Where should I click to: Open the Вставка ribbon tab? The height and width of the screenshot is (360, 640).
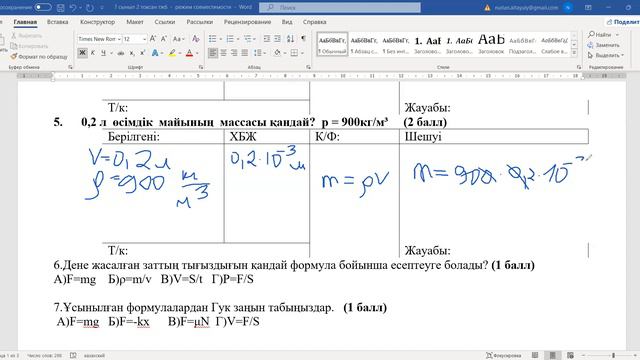pyautogui.click(x=58, y=22)
